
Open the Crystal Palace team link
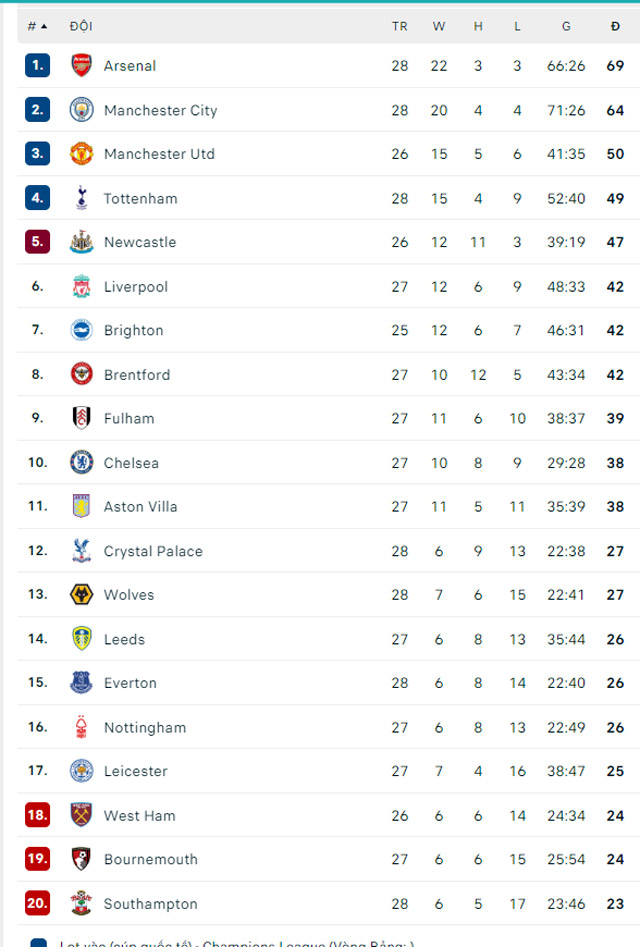[153, 551]
